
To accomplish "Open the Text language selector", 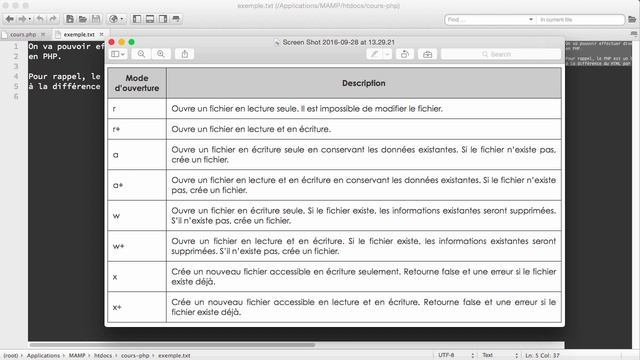I will pyautogui.click(x=500, y=356).
